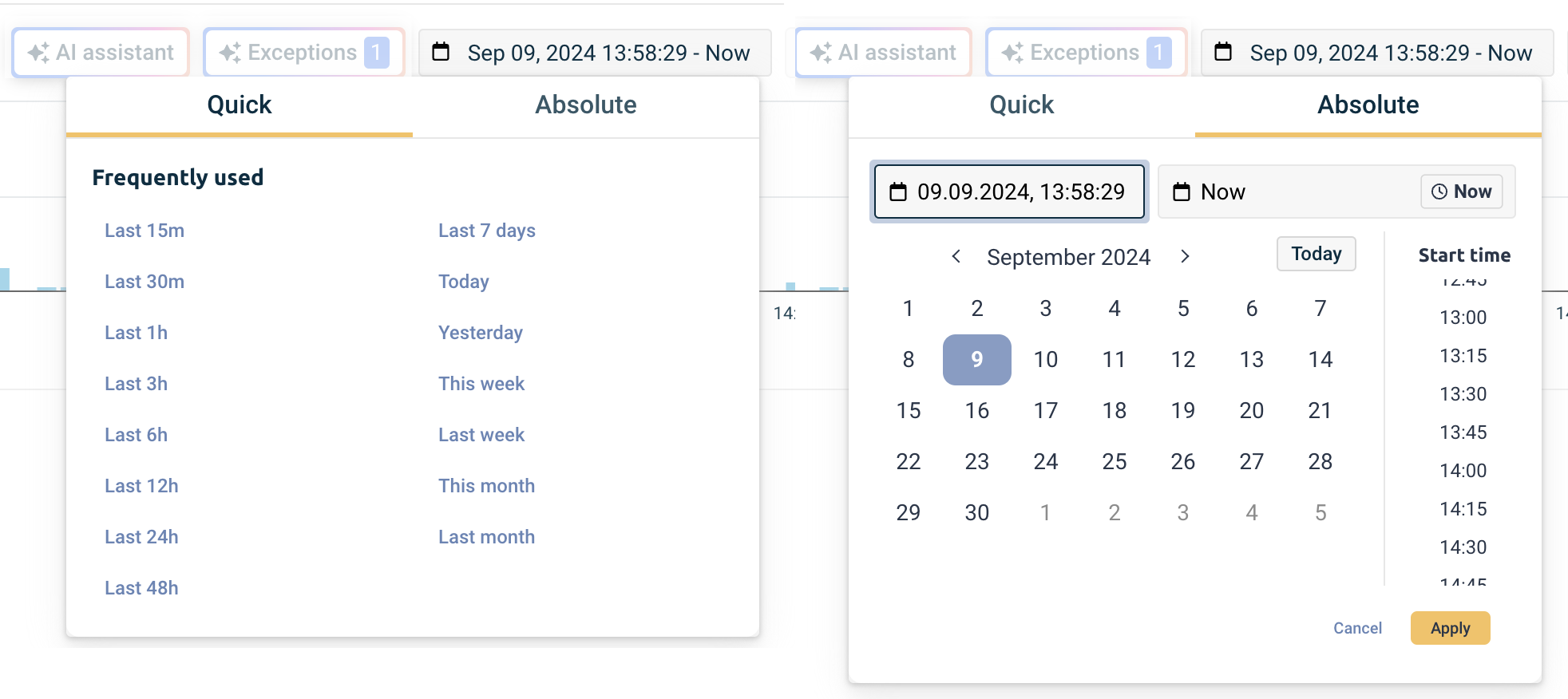Click Apply button
1568x699 pixels.
[1450, 628]
